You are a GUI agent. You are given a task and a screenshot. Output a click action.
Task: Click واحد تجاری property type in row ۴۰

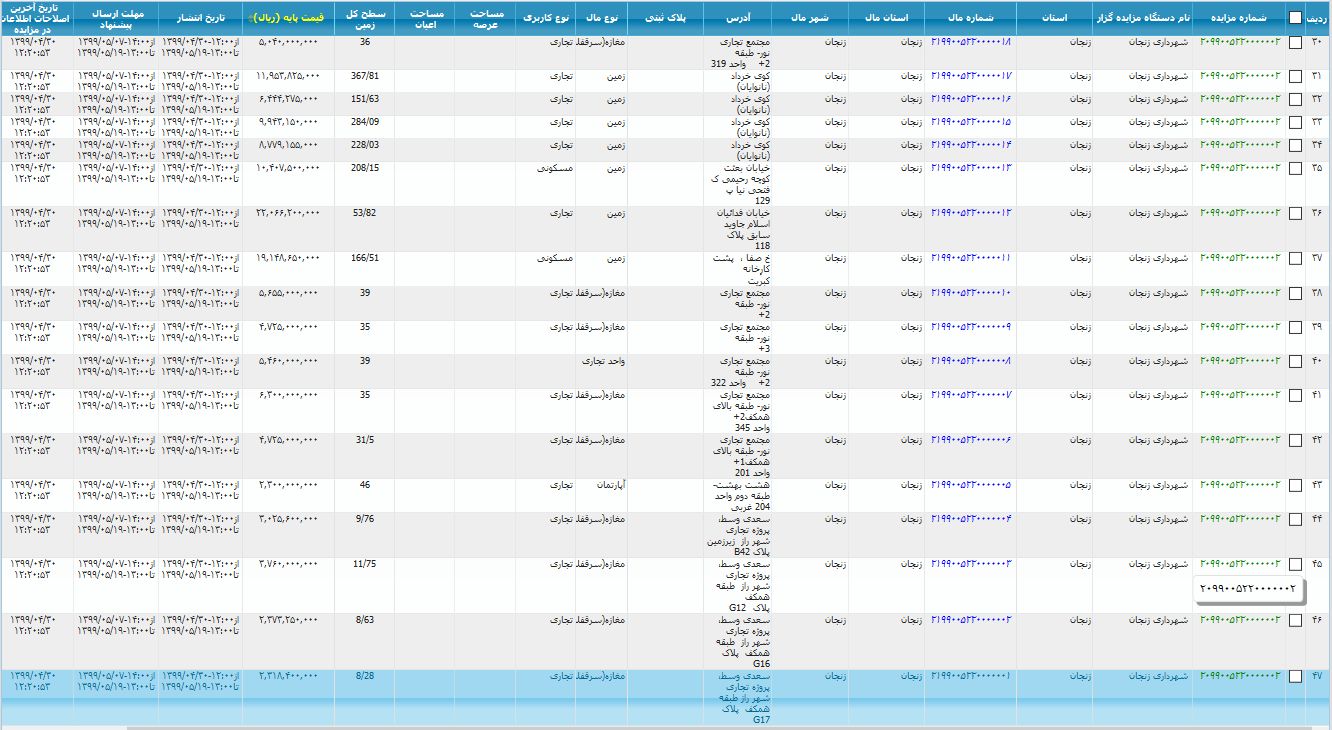tap(603, 361)
